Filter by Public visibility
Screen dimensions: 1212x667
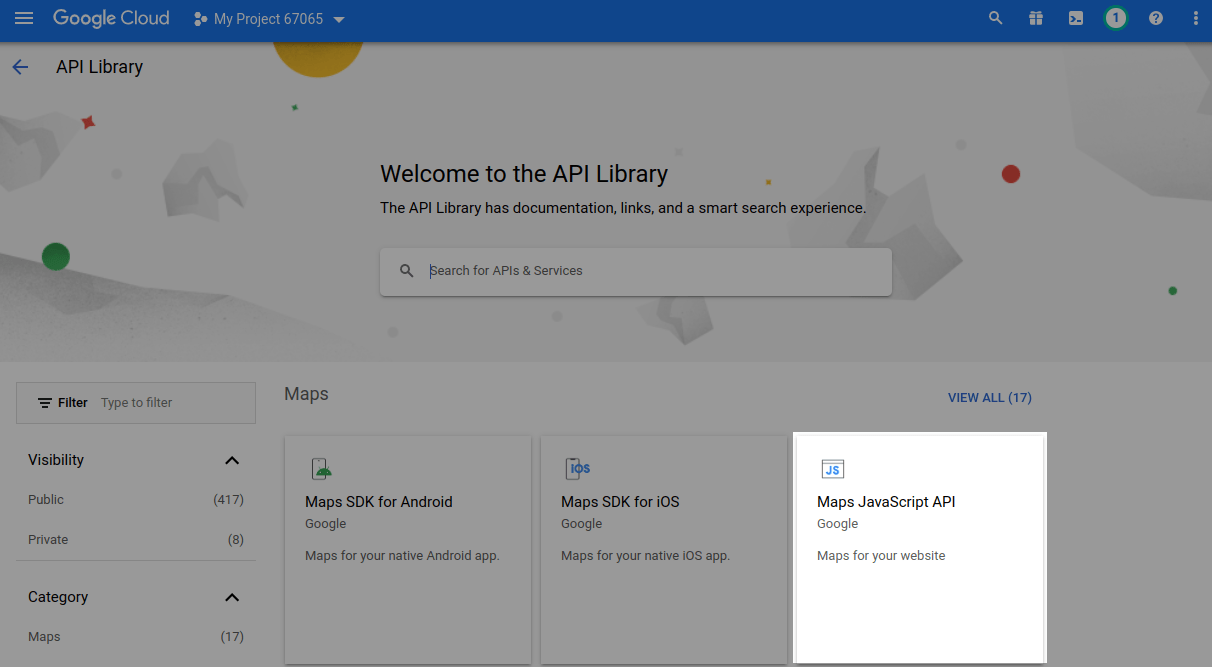point(46,499)
